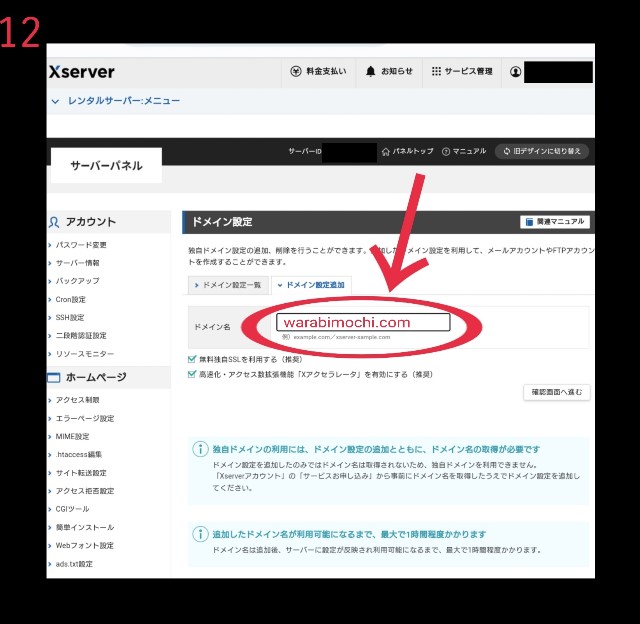
Task: Open 料金支払い payment menu
Action: pos(318,71)
